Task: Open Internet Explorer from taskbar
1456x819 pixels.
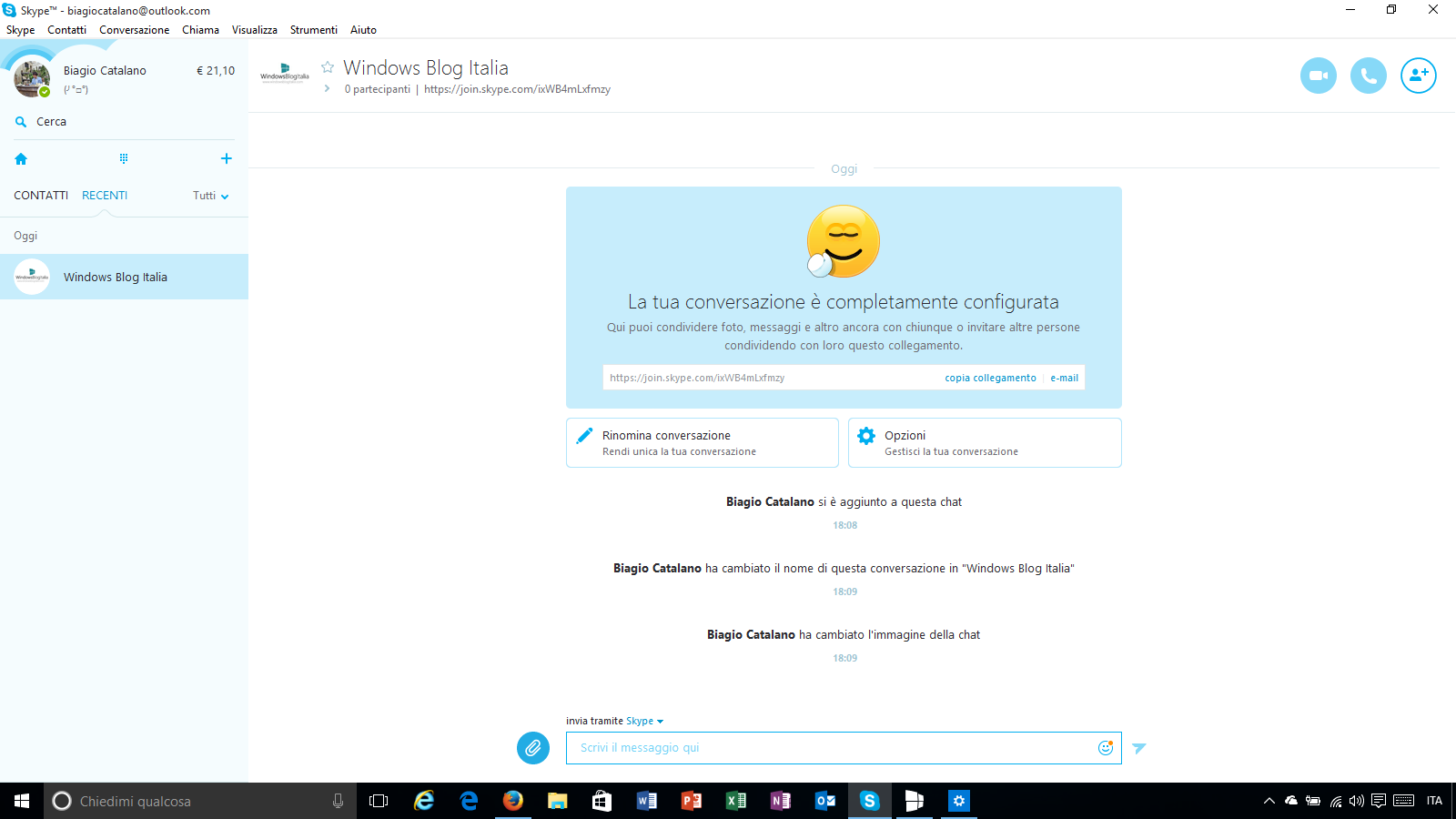Action: [424, 801]
